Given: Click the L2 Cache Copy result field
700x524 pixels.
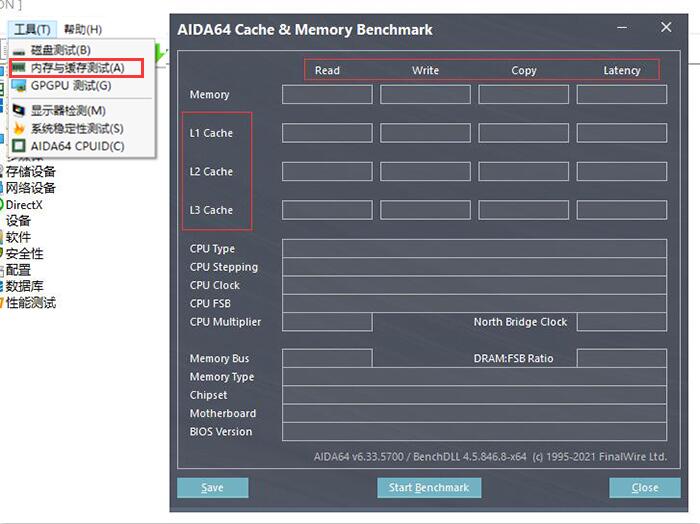Looking at the screenshot, I should pyautogui.click(x=523, y=172).
